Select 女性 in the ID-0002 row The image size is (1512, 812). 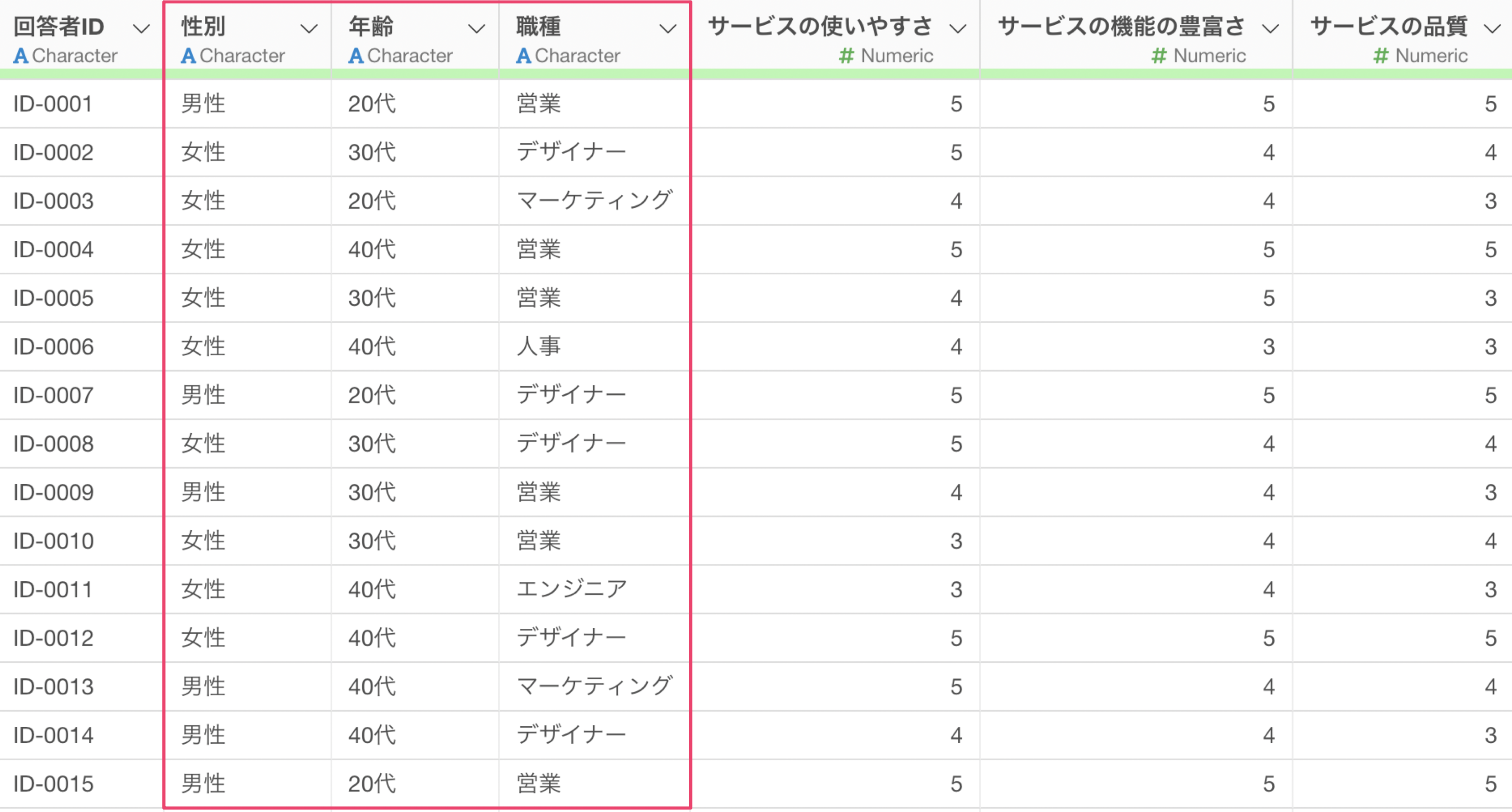coord(203,153)
